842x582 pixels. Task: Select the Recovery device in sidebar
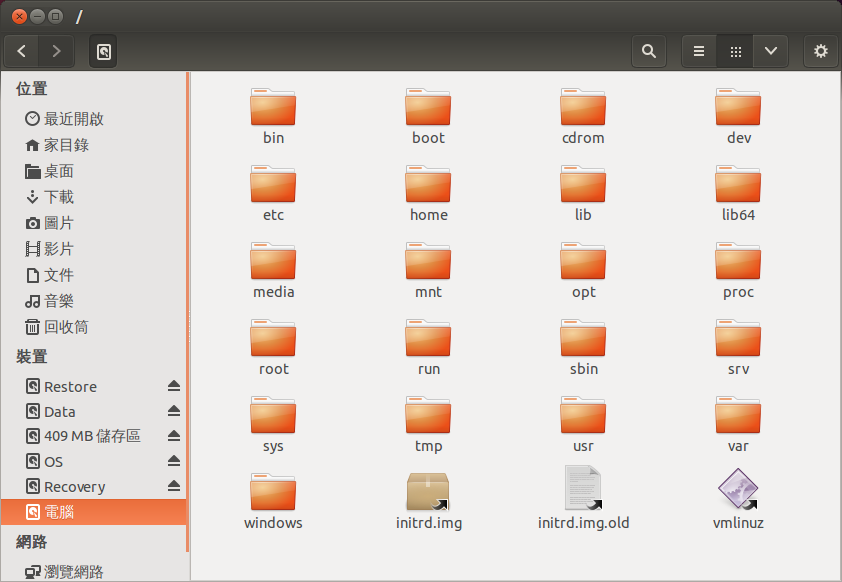(93, 487)
